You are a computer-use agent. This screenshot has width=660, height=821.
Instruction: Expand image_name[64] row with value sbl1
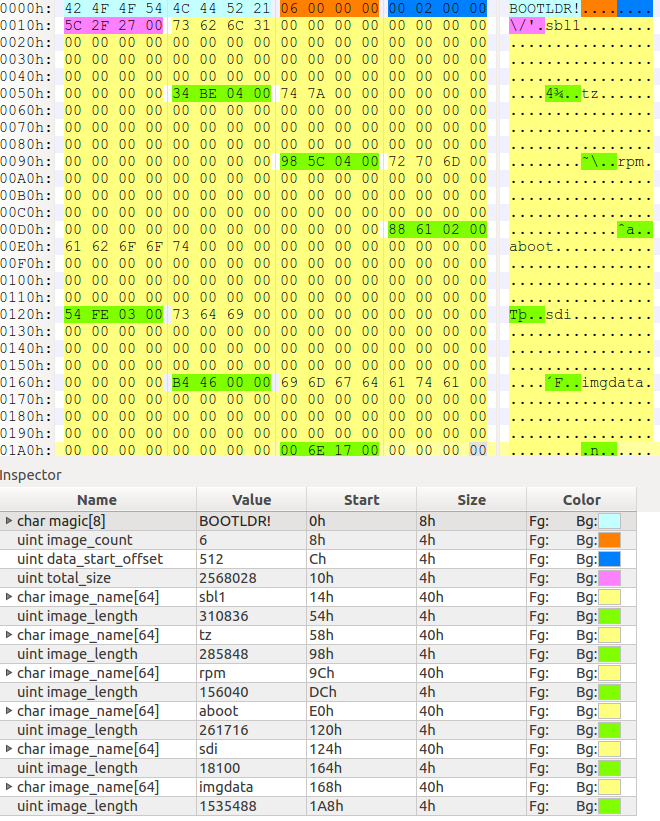coord(9,597)
